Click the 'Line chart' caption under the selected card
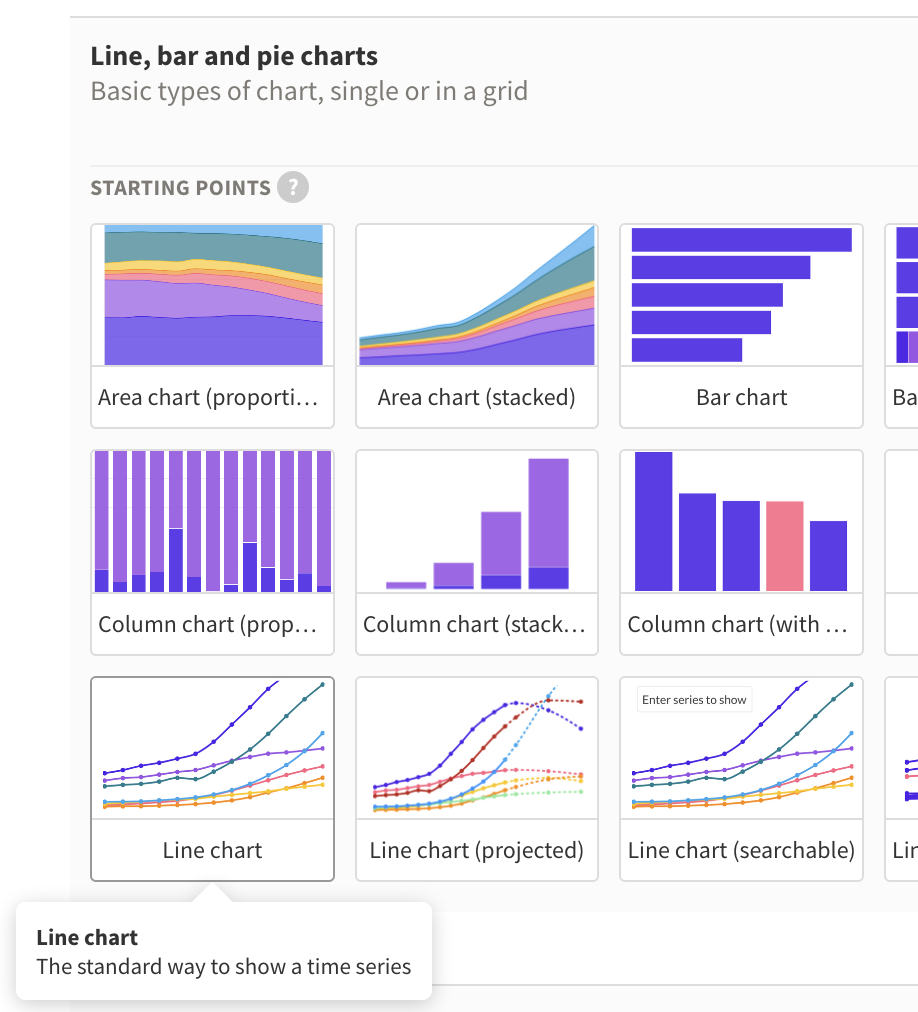Screen dimensions: 918x1012 tap(213, 850)
